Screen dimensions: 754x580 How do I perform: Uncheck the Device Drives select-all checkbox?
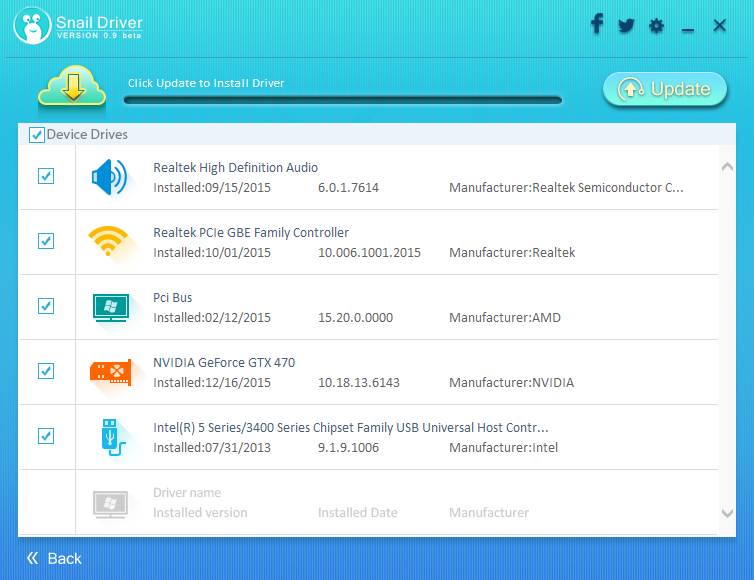37,135
